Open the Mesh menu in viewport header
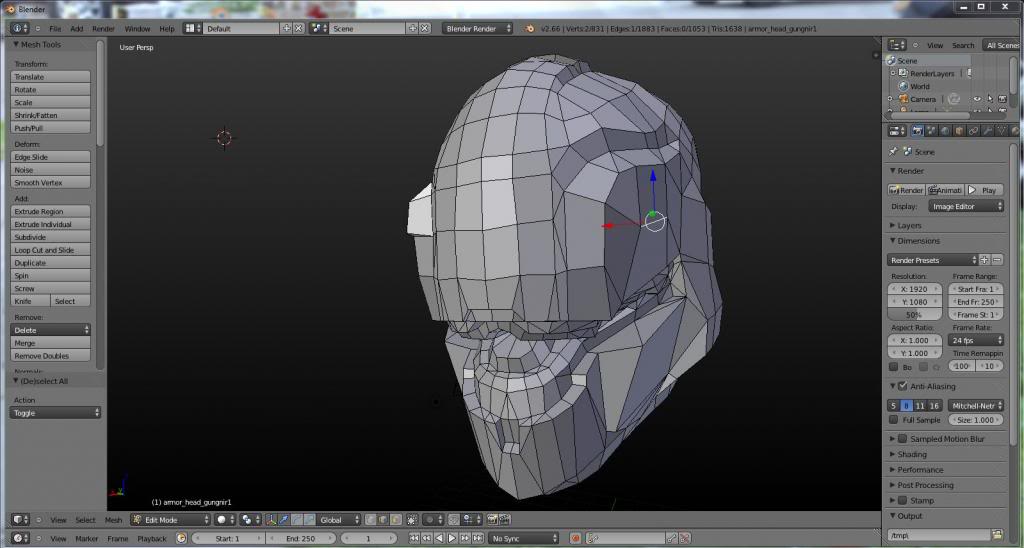The width and height of the screenshot is (1024, 548). tap(113, 520)
